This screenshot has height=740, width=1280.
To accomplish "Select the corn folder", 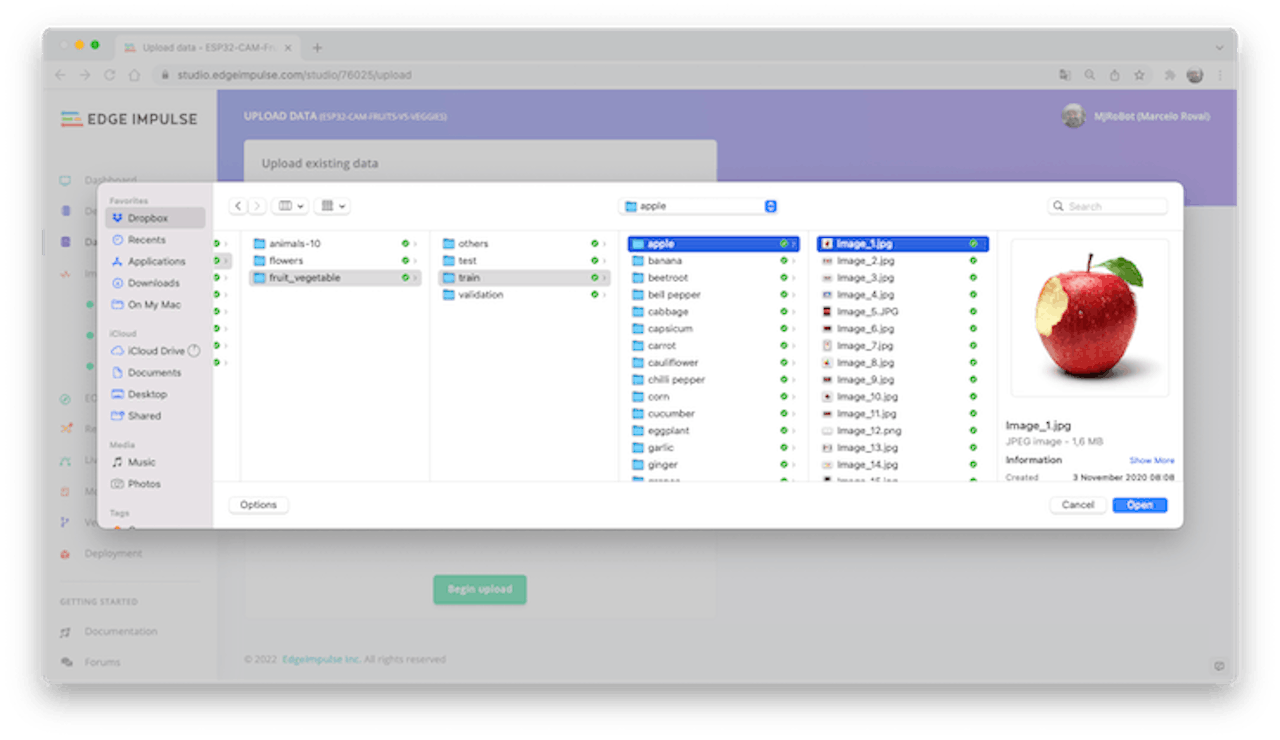I will [713, 397].
